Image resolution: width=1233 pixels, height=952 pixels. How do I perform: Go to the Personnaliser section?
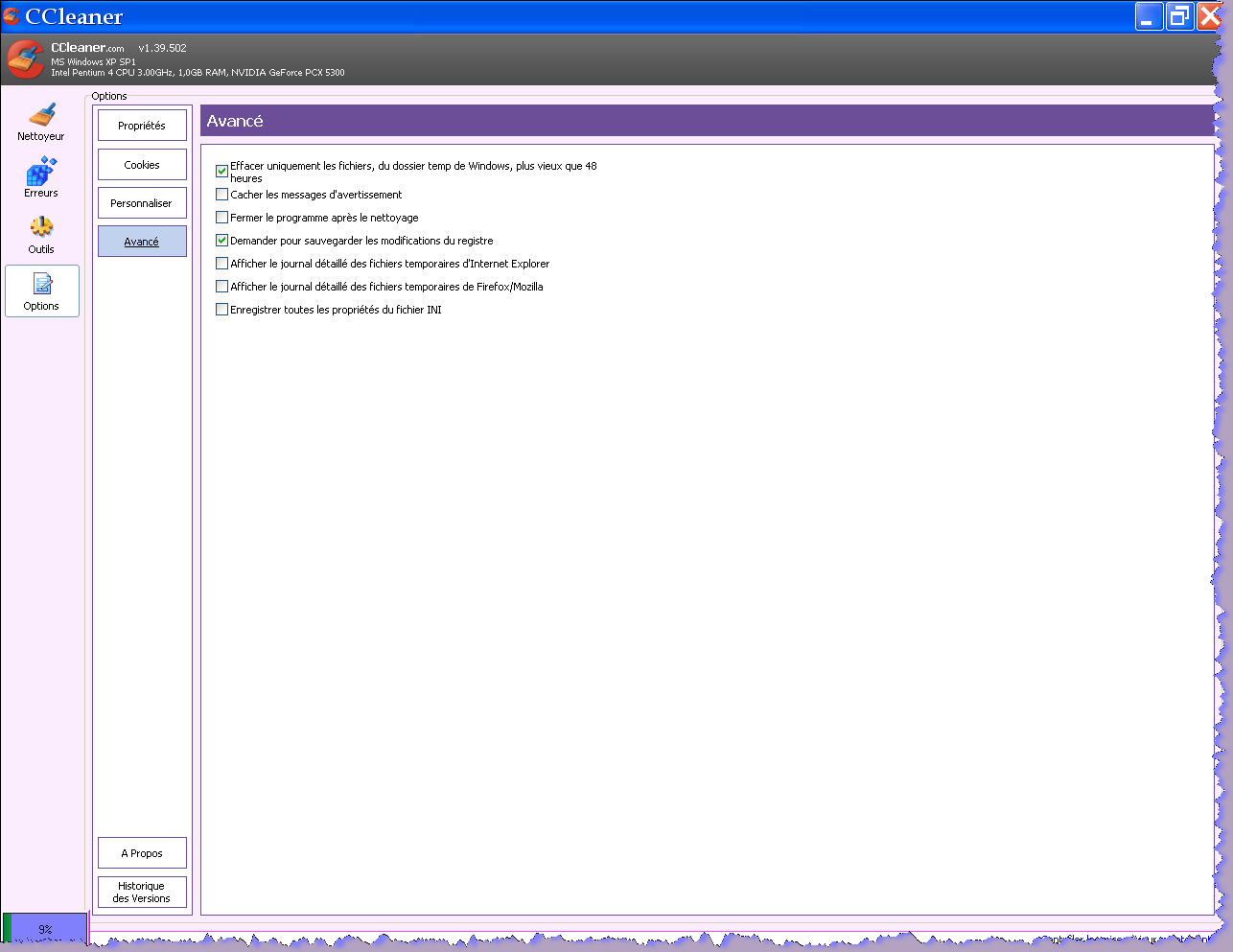[x=142, y=203]
